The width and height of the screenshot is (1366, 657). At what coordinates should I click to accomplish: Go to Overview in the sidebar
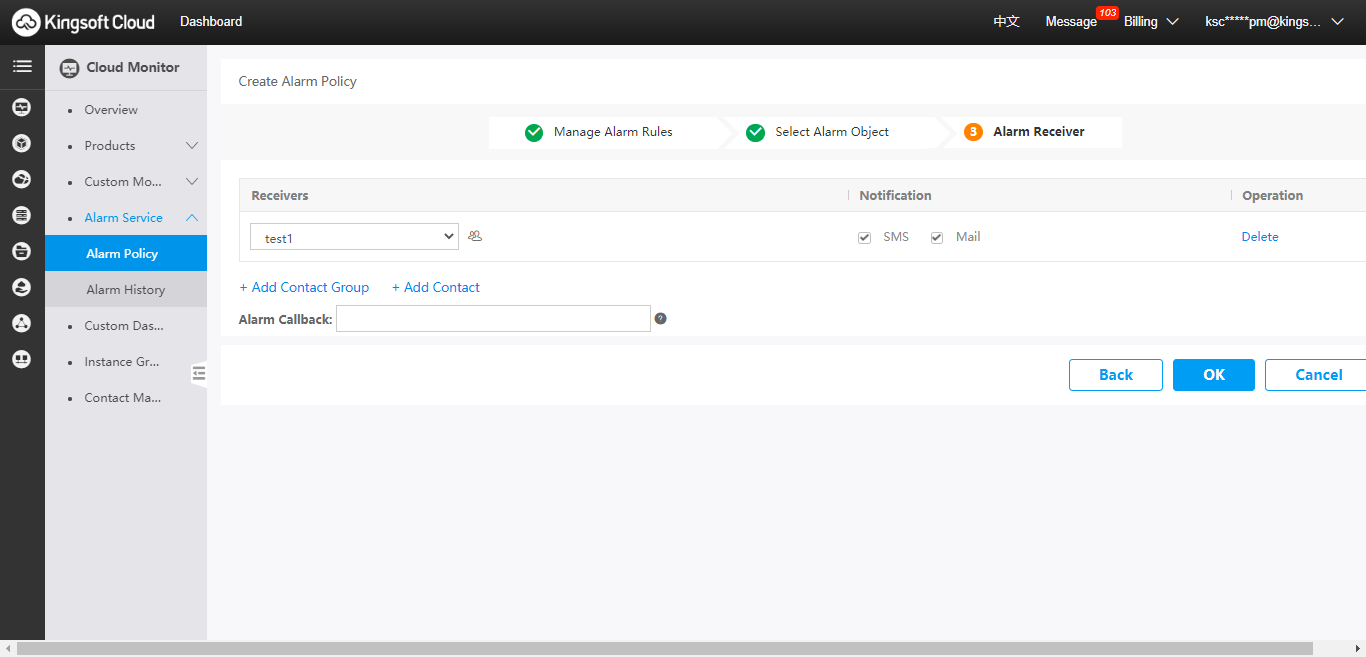coord(111,110)
